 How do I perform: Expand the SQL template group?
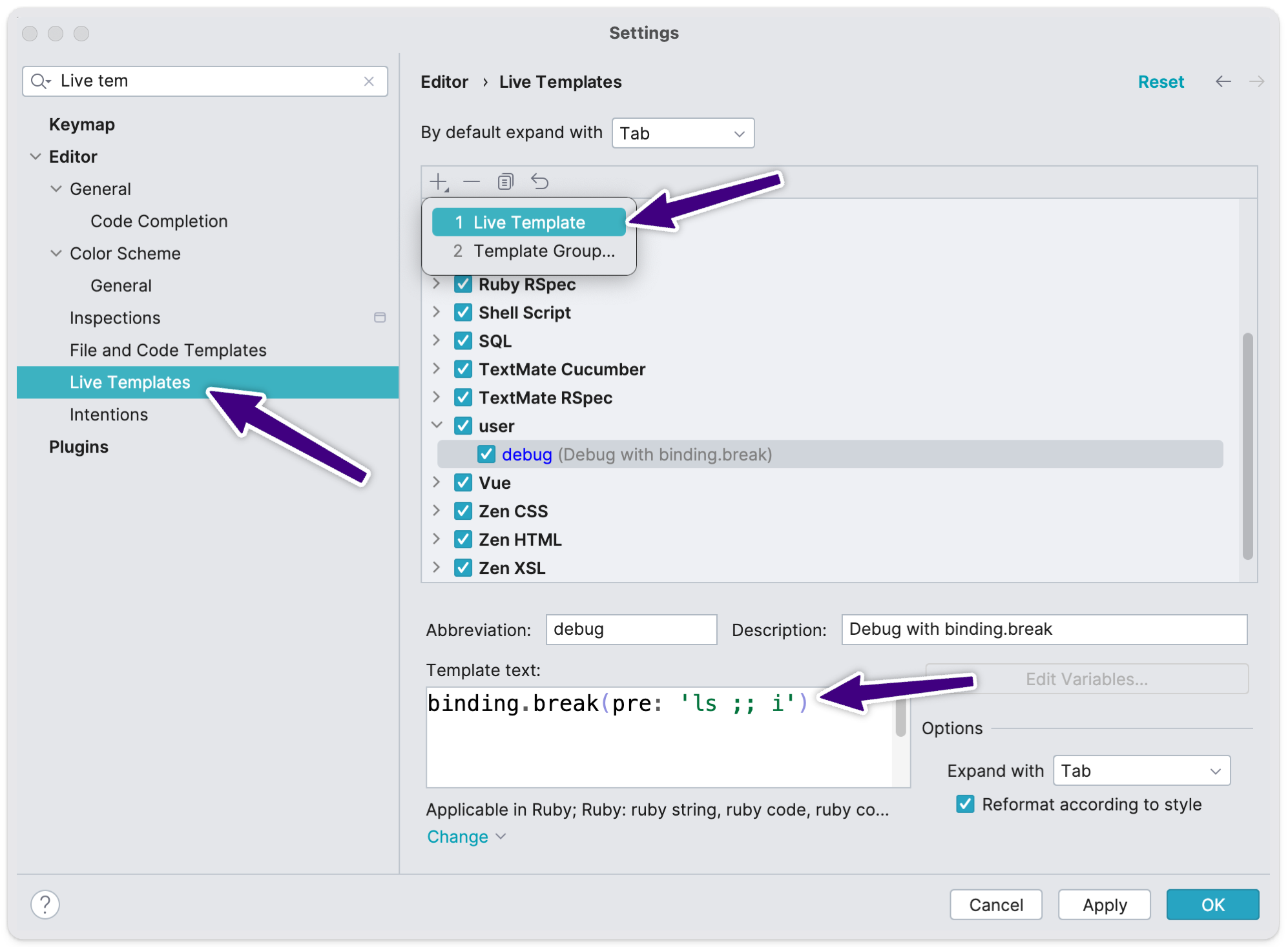[x=437, y=341]
